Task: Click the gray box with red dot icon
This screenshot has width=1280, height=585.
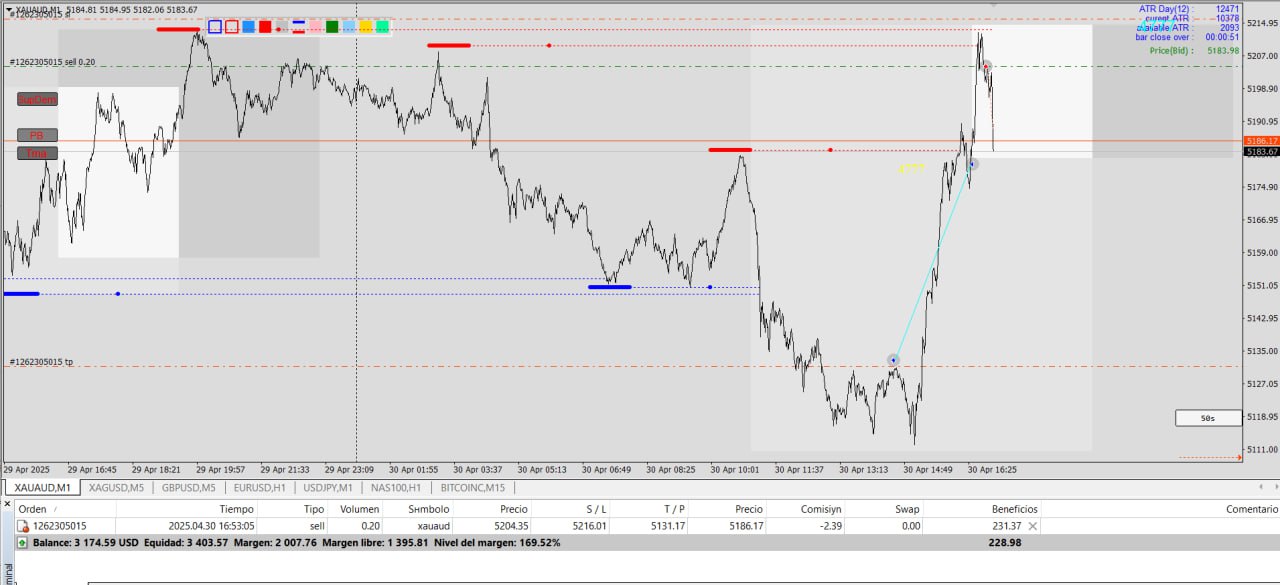Action: click(281, 27)
